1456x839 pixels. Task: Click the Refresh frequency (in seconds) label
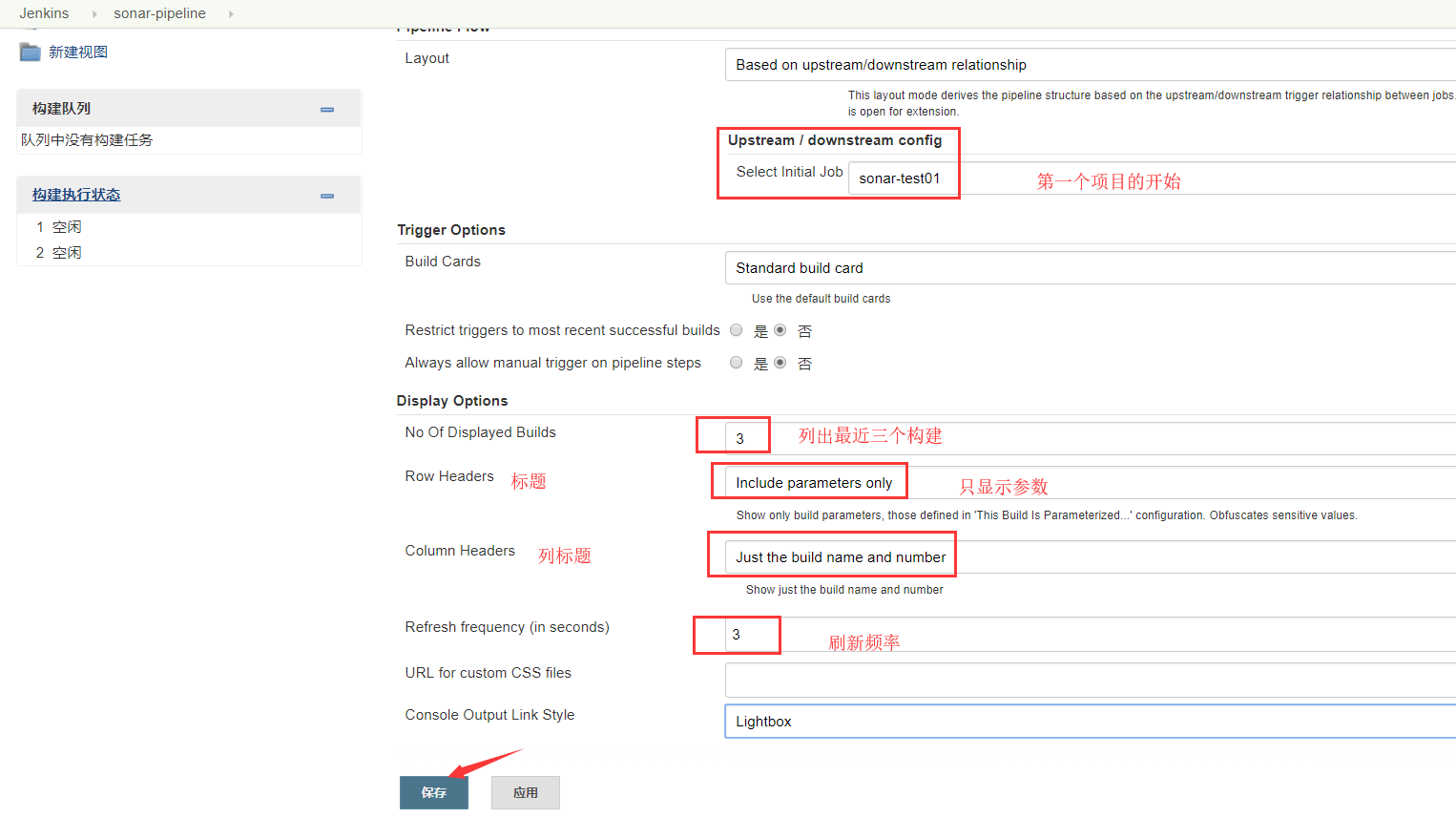coord(507,627)
